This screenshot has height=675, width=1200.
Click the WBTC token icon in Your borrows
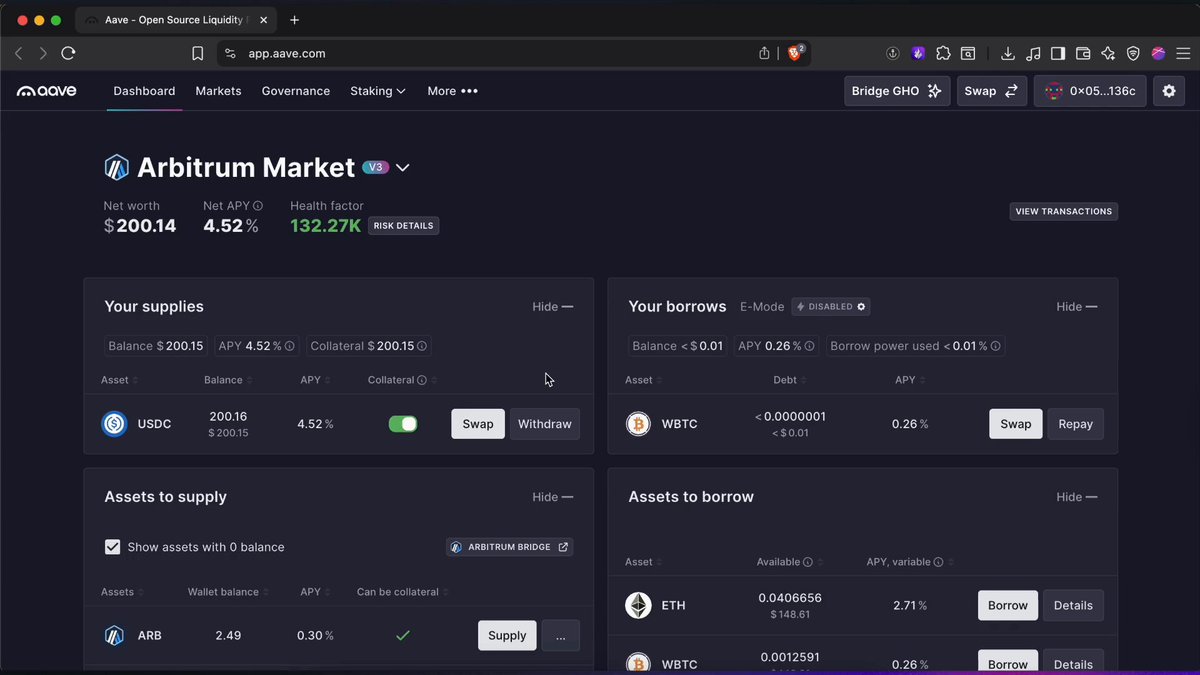[x=638, y=424]
